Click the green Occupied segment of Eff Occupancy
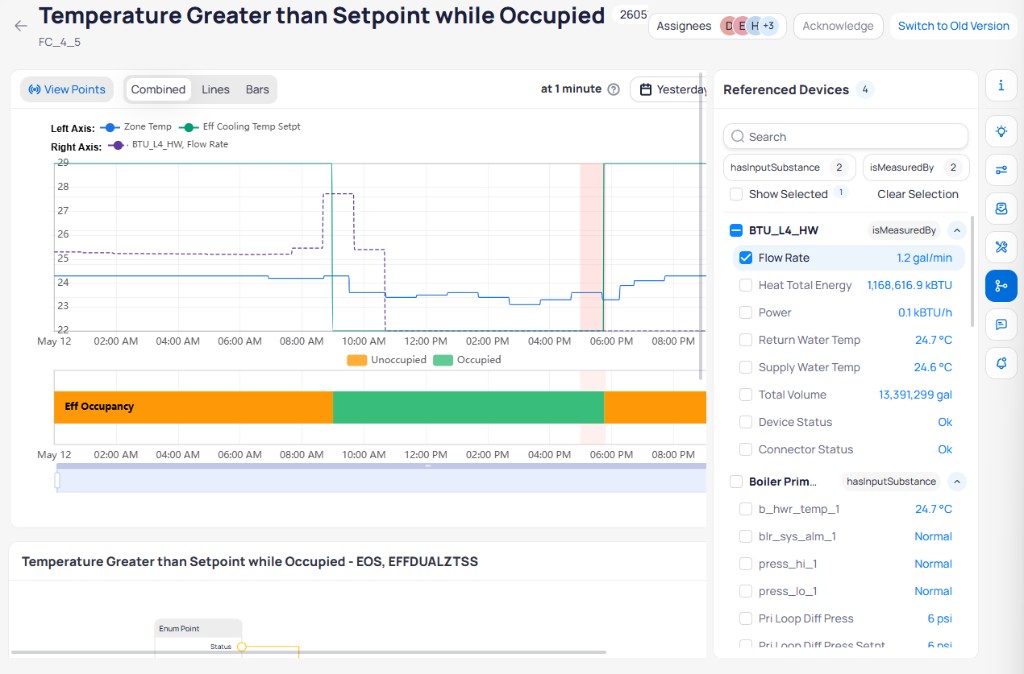 click(x=468, y=407)
